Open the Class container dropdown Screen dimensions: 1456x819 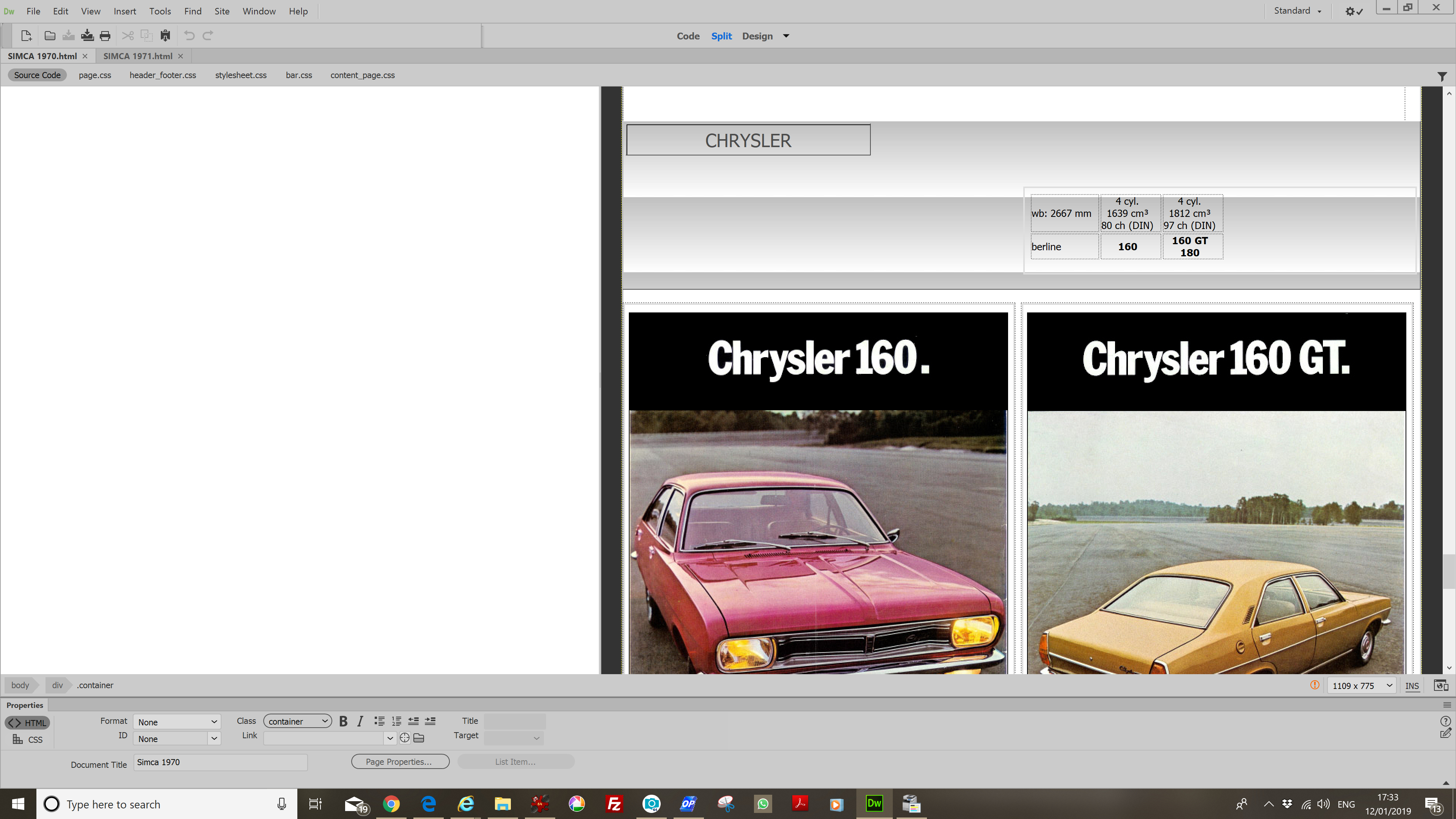pos(298,721)
